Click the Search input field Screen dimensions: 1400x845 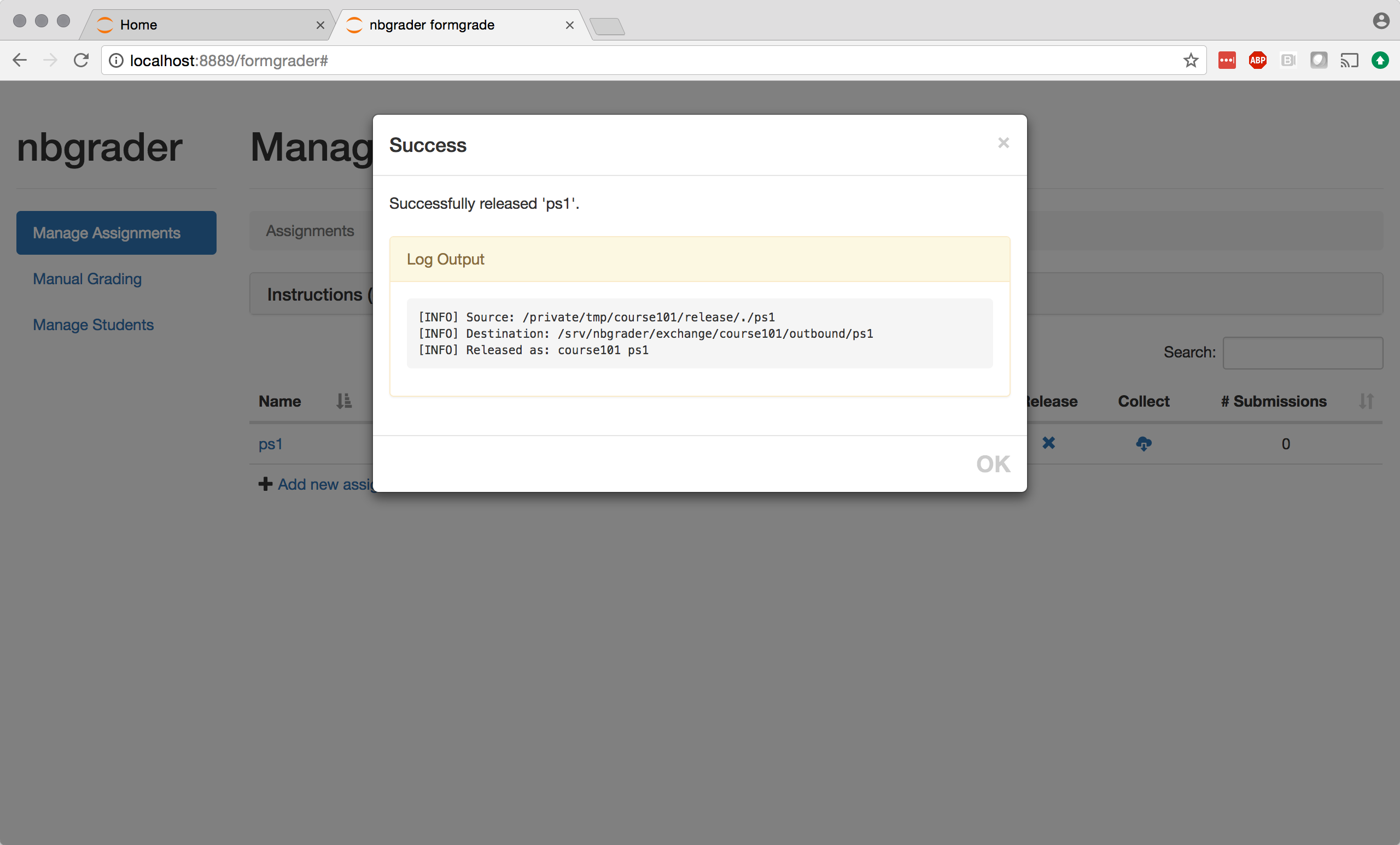pos(1302,353)
